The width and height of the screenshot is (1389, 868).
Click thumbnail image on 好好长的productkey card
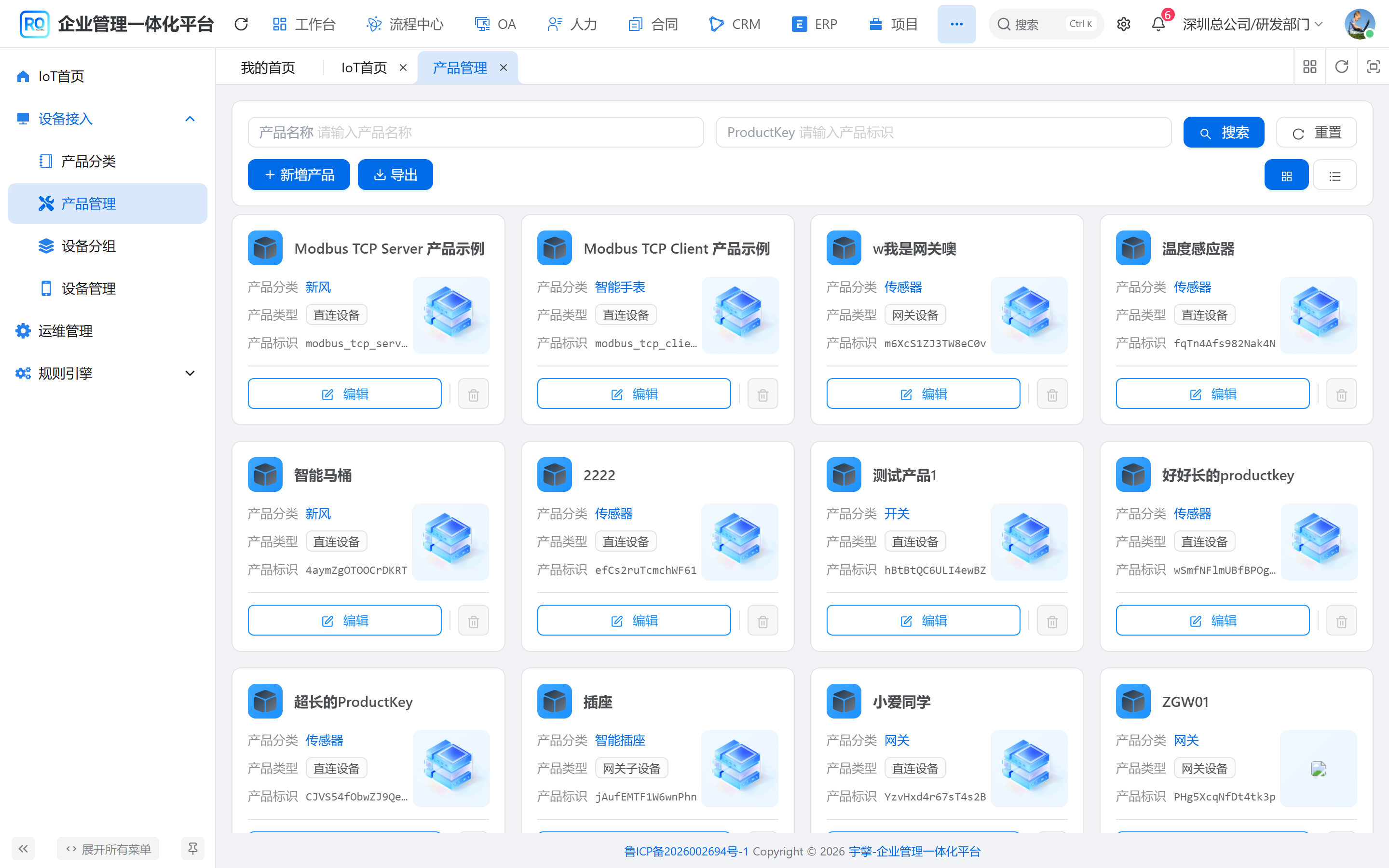(x=1319, y=542)
